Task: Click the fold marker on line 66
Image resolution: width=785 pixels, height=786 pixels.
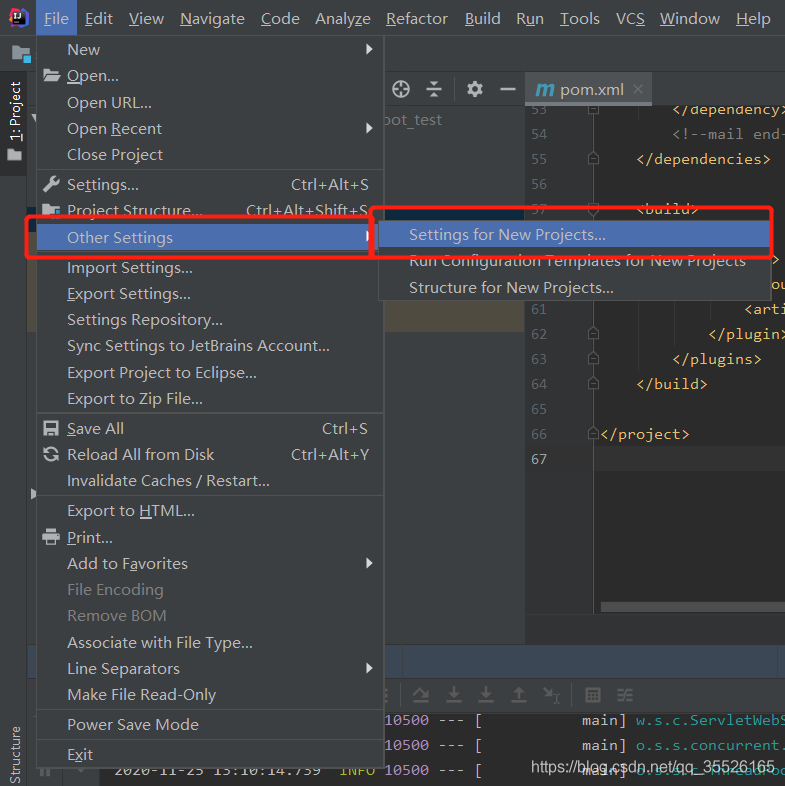Action: tap(594, 434)
